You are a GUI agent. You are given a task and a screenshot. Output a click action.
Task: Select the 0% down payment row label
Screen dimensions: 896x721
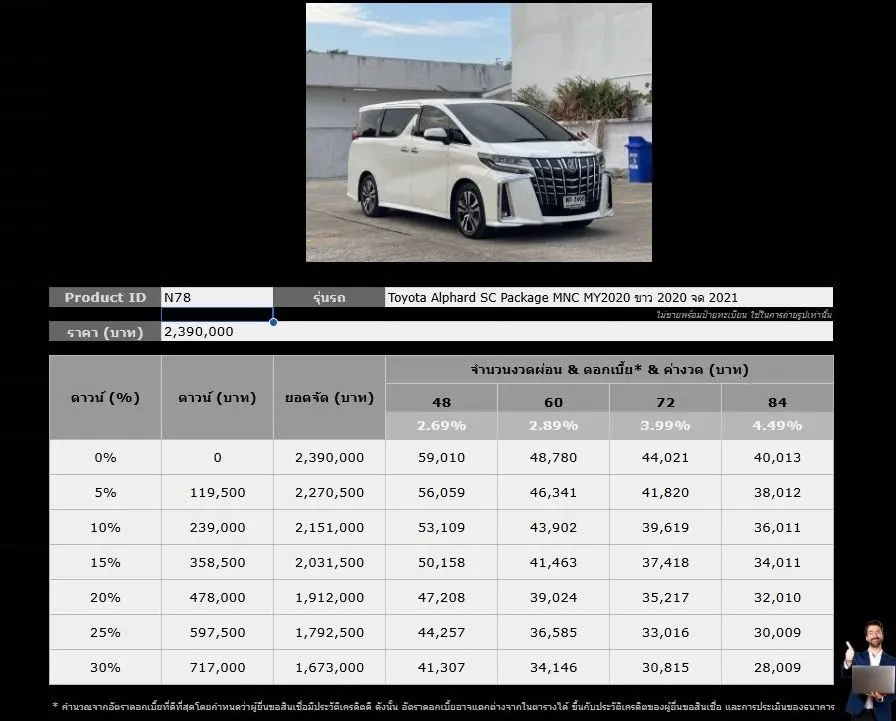point(105,457)
